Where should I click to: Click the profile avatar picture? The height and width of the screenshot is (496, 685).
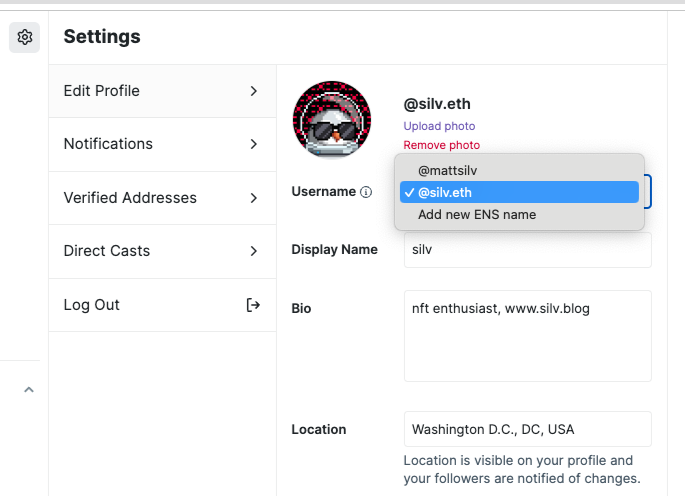(332, 118)
